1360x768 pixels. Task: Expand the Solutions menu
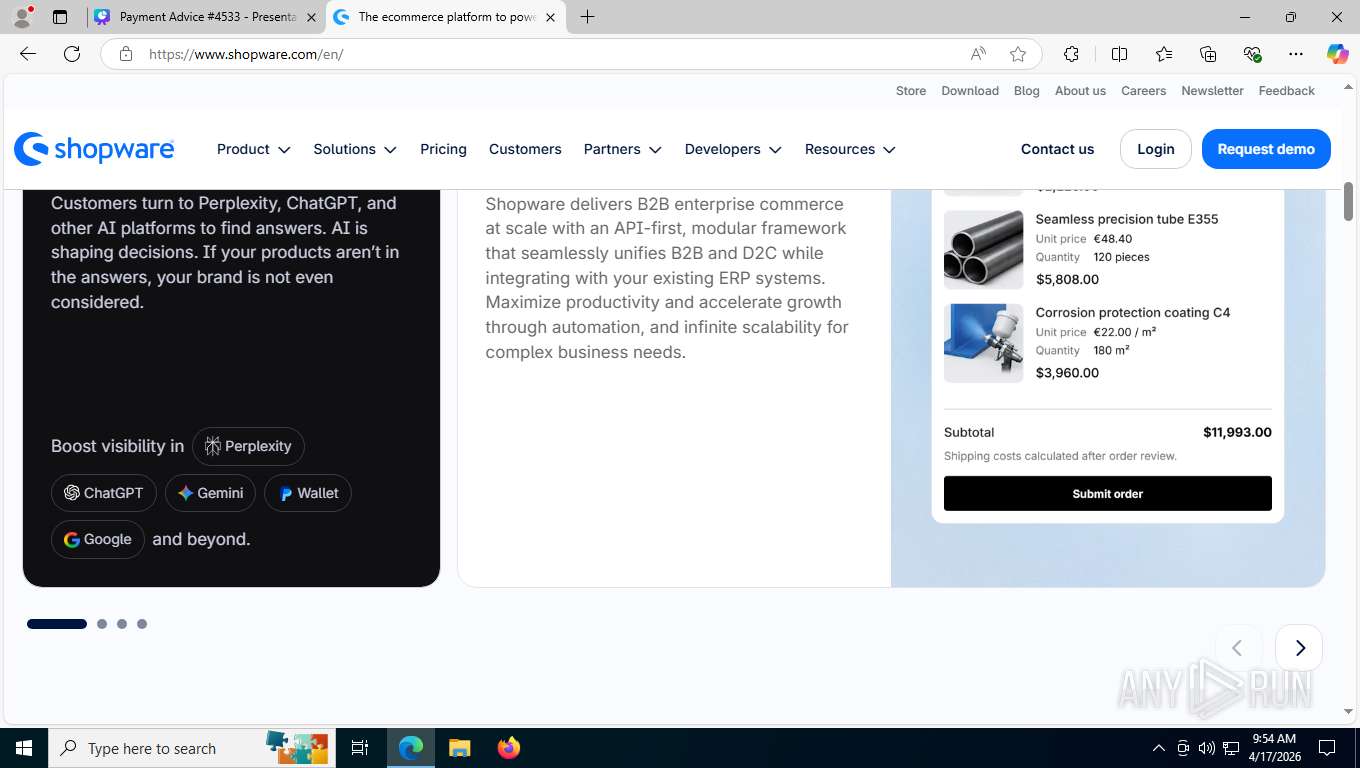pyautogui.click(x=355, y=149)
